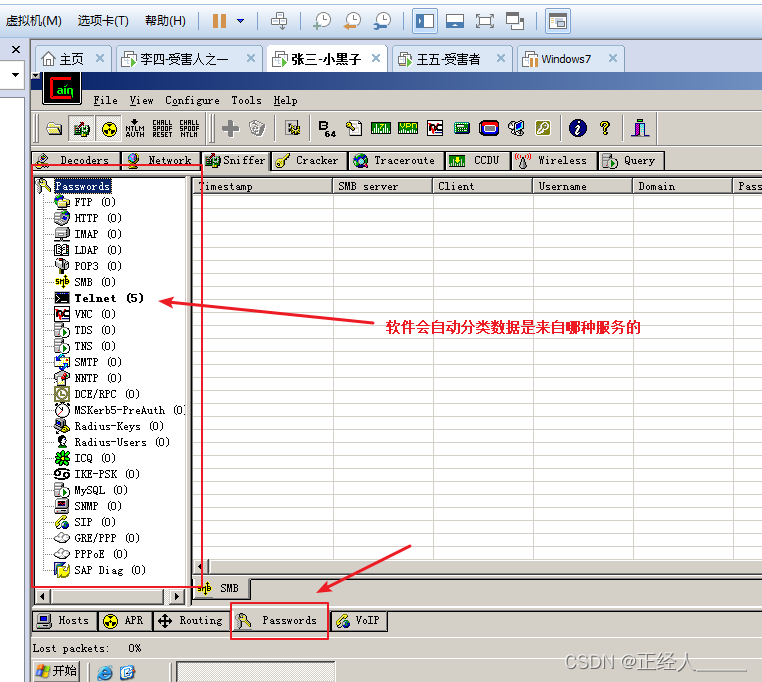Switch to the Wireless tab
The height and width of the screenshot is (682, 762).
point(554,160)
